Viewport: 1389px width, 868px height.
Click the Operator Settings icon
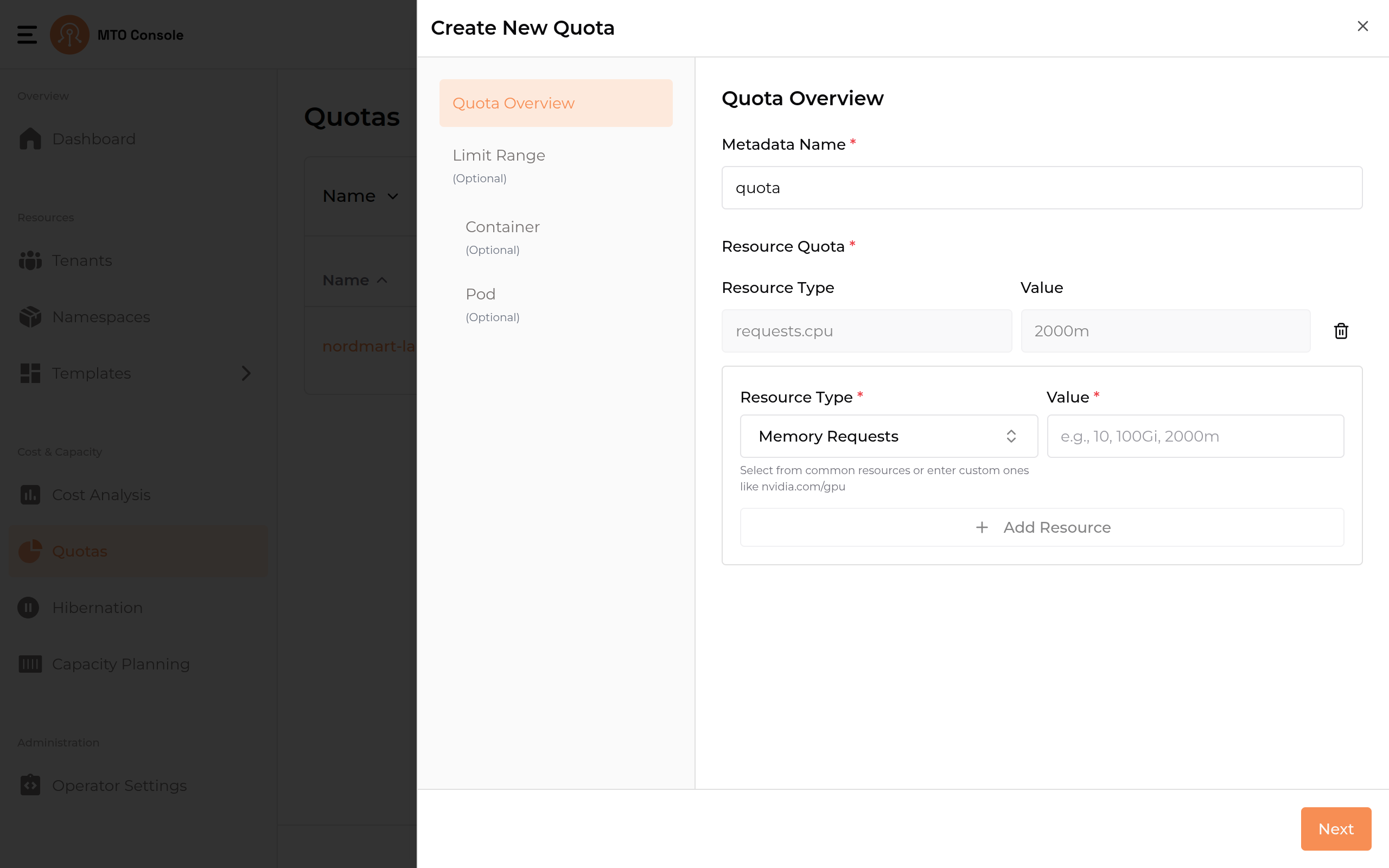30,786
